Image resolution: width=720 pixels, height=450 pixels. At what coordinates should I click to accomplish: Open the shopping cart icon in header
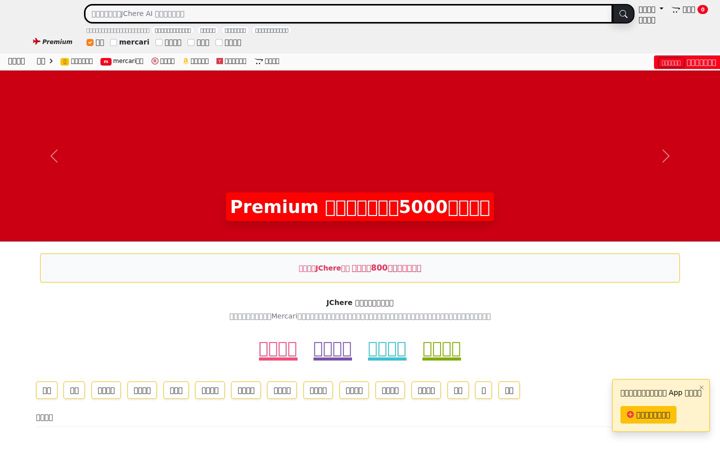click(675, 10)
